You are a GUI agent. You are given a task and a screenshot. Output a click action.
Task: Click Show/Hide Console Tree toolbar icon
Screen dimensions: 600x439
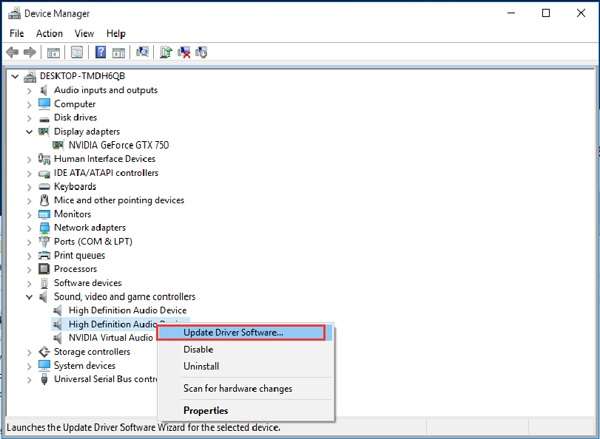click(x=53, y=52)
